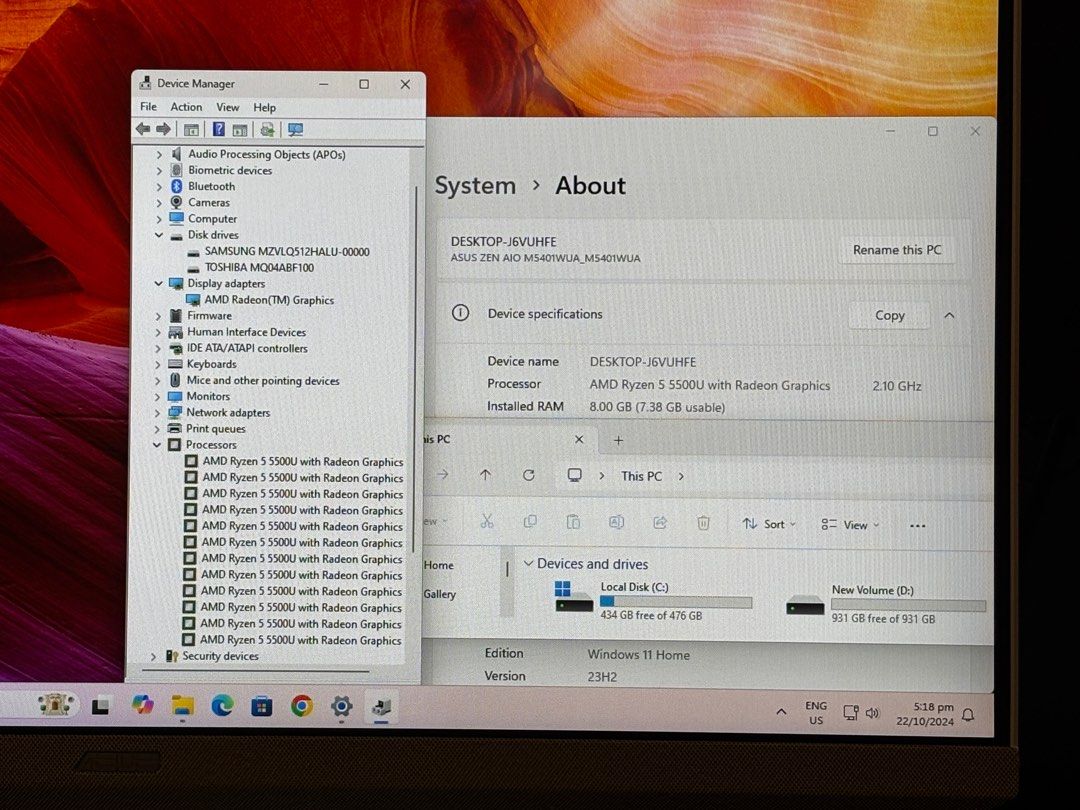
Task: Collapse the Disk drives category
Action: coord(159,234)
